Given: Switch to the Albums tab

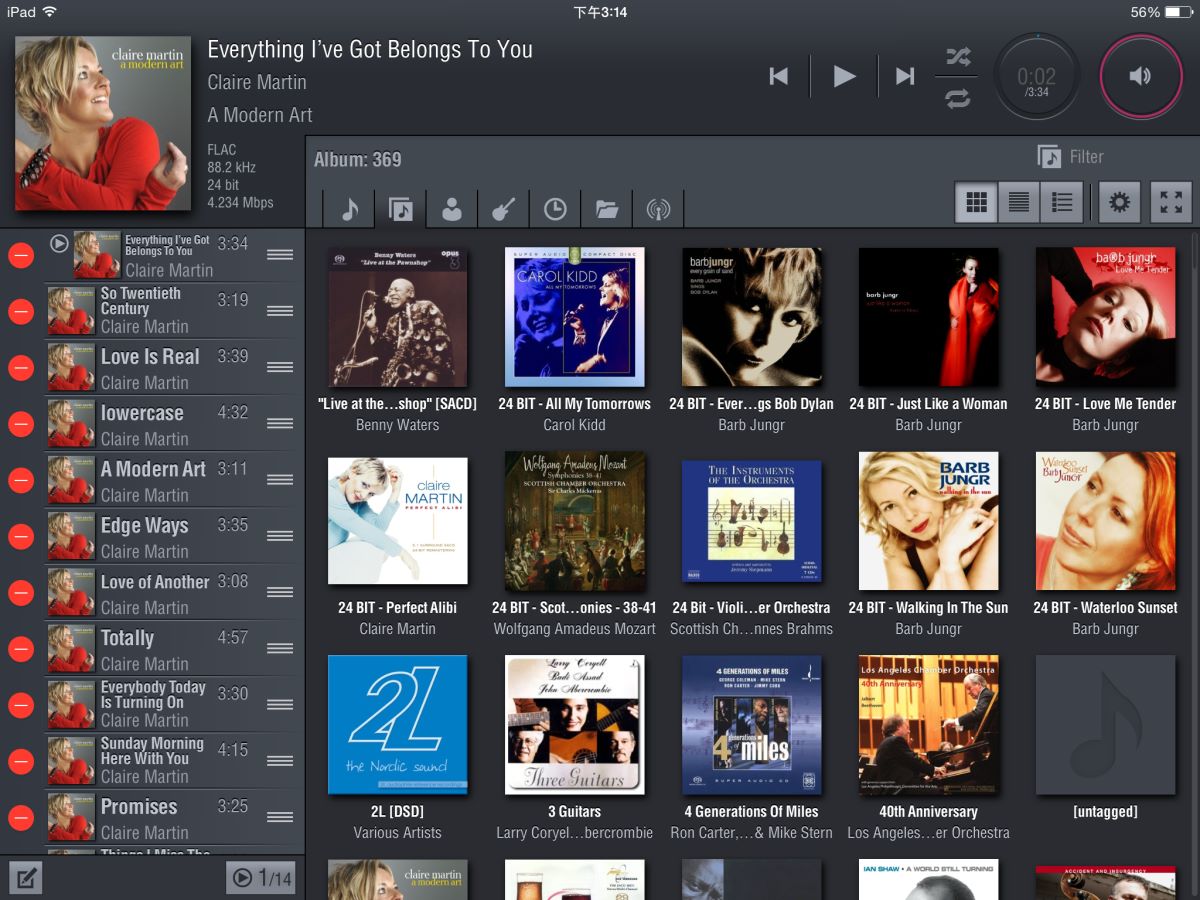Looking at the screenshot, I should pyautogui.click(x=400, y=208).
